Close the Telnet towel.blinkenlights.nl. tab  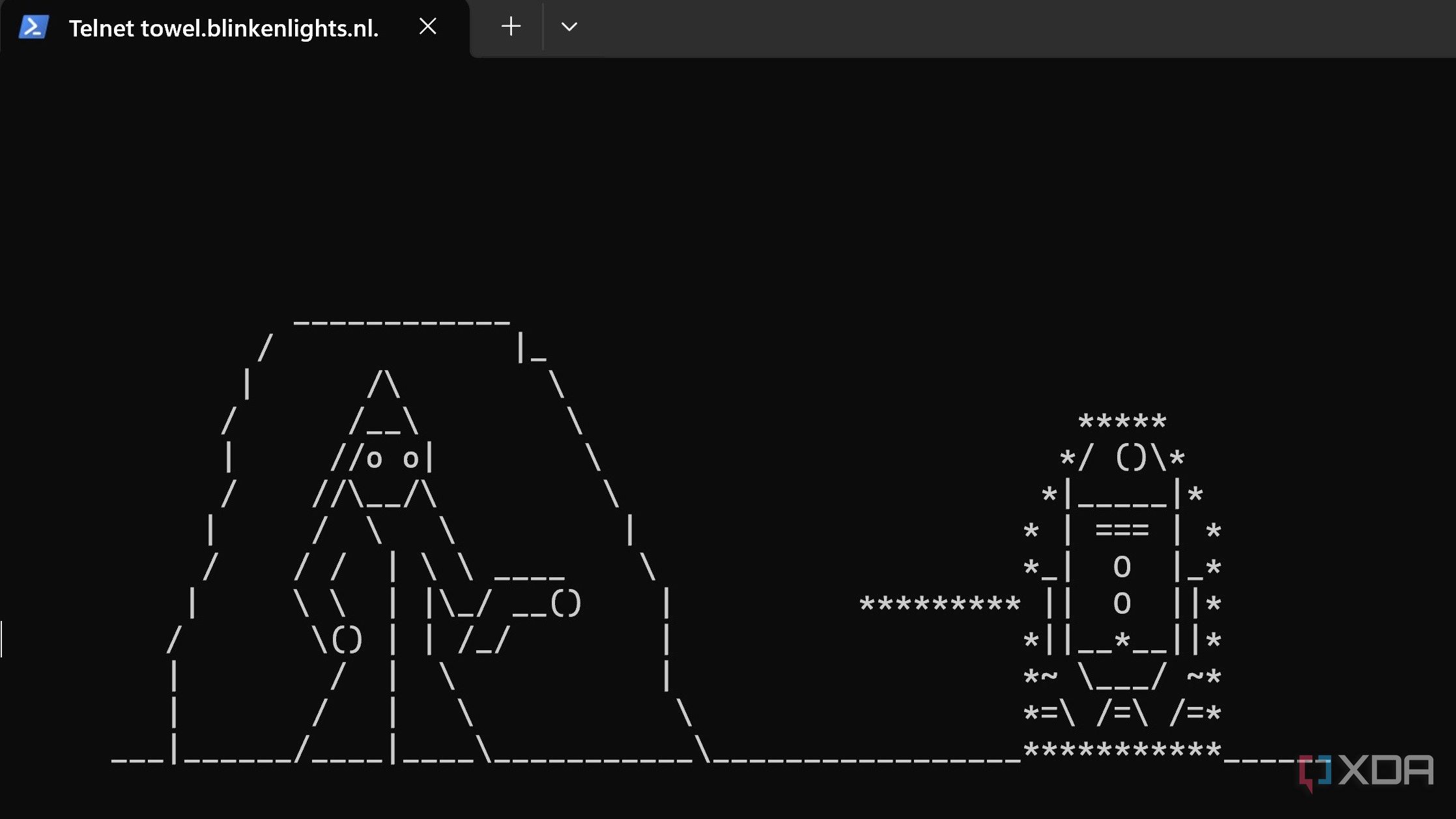[427, 27]
